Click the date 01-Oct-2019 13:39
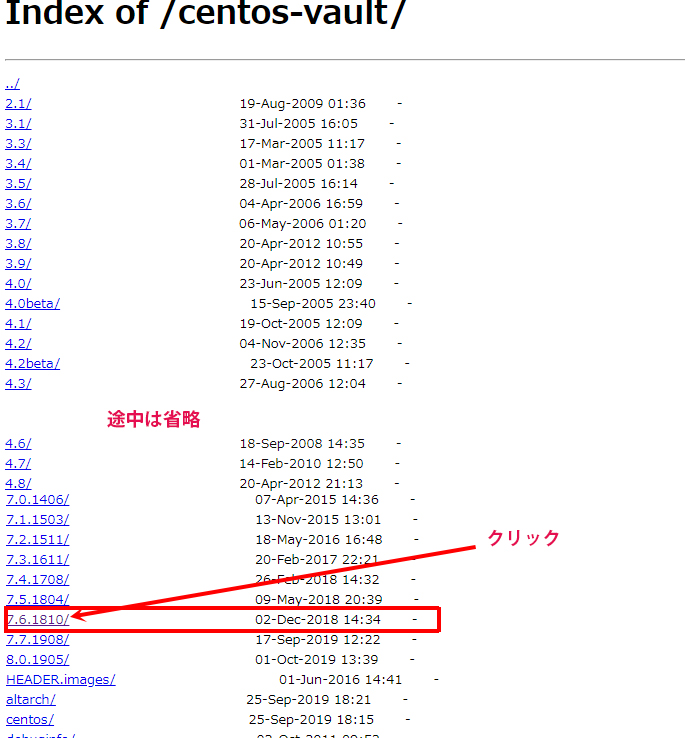This screenshot has height=738, width=685. coord(316,659)
